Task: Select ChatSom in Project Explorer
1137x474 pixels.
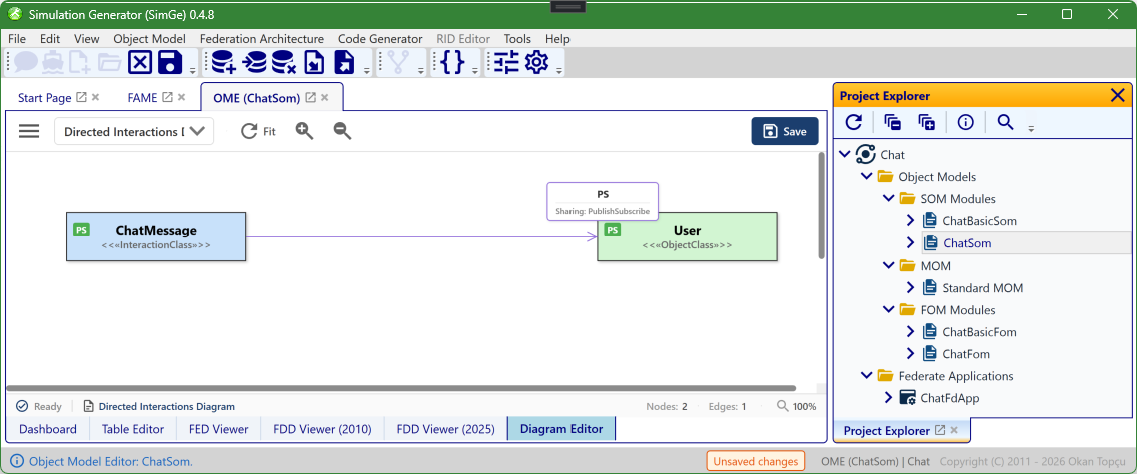Action: [x=967, y=243]
